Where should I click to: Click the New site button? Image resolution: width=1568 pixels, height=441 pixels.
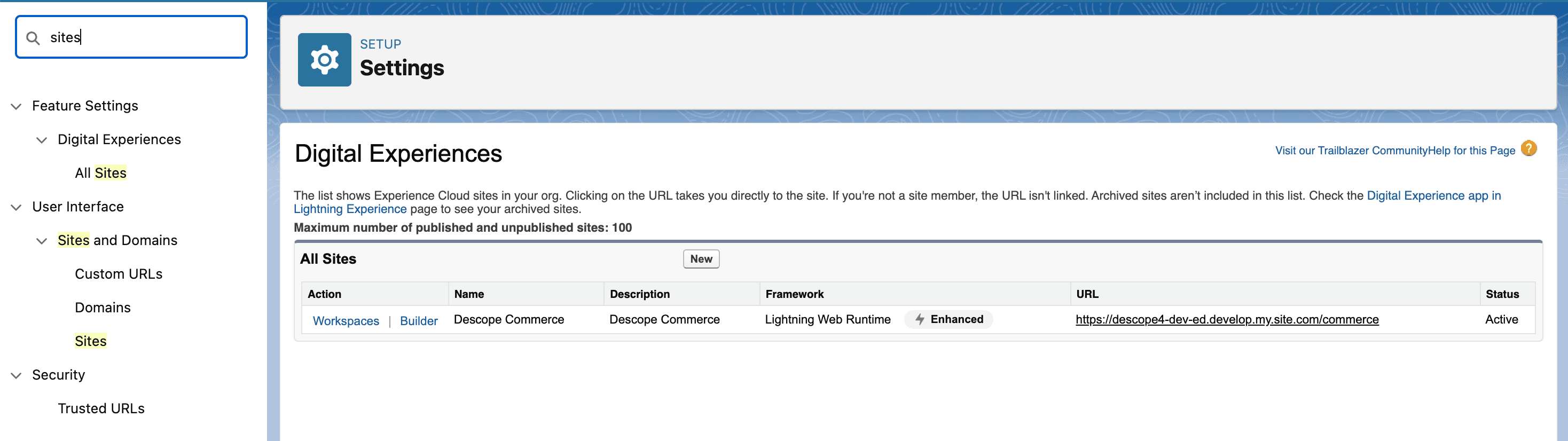point(701,259)
